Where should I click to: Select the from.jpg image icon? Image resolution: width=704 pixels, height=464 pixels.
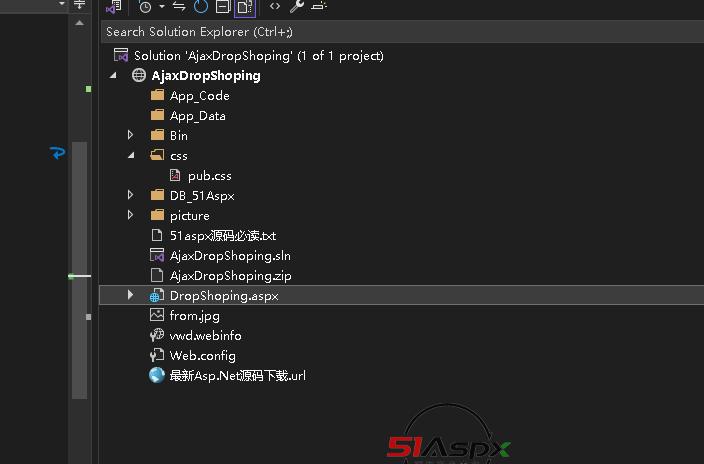(x=157, y=315)
